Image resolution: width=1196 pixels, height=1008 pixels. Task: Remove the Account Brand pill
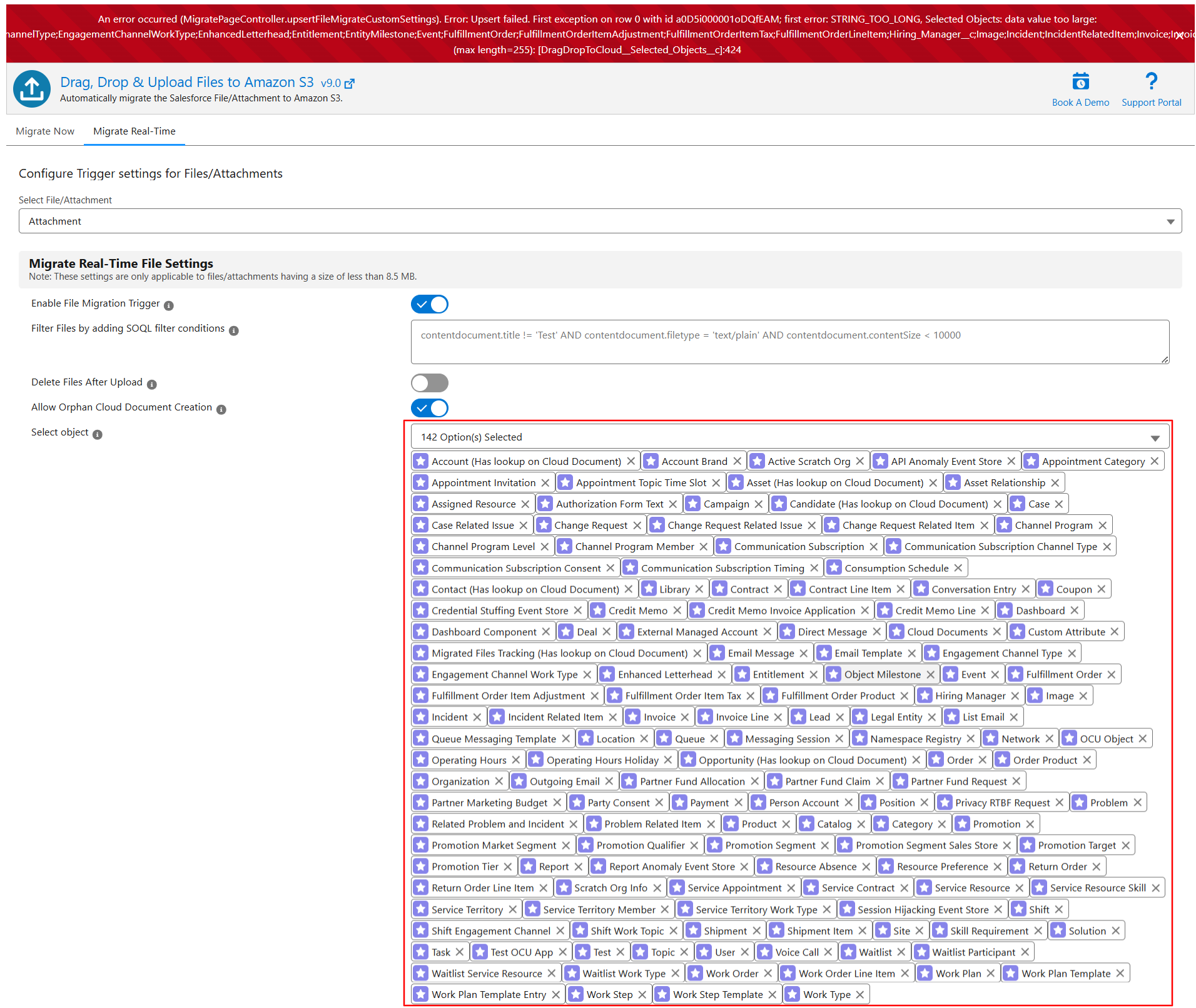click(737, 461)
